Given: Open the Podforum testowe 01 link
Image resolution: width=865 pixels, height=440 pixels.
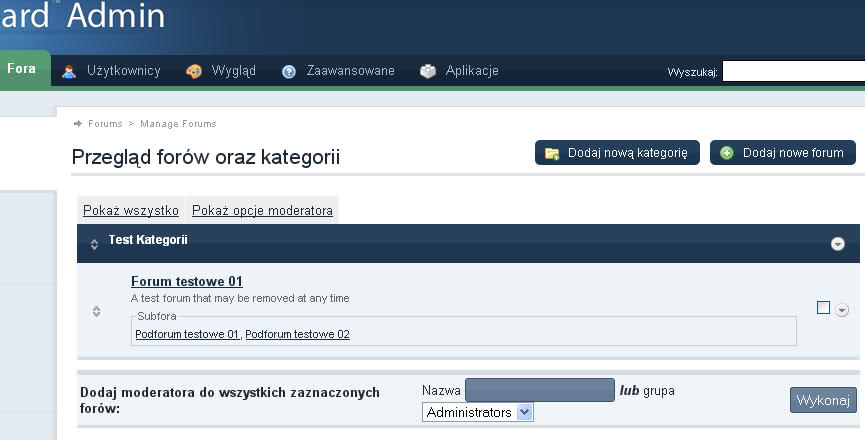Looking at the screenshot, I should 187,334.
